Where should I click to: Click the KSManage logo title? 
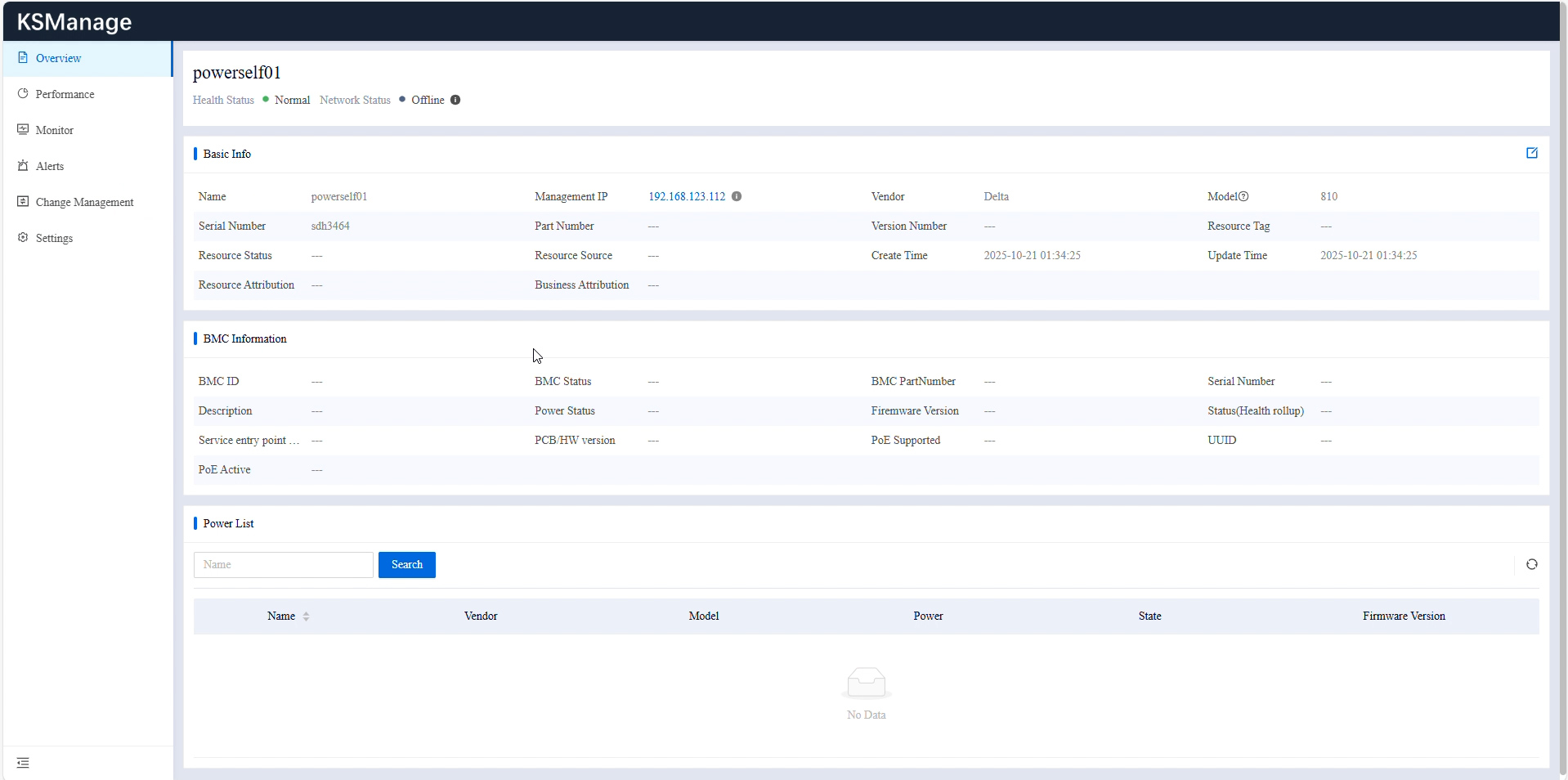[x=74, y=22]
